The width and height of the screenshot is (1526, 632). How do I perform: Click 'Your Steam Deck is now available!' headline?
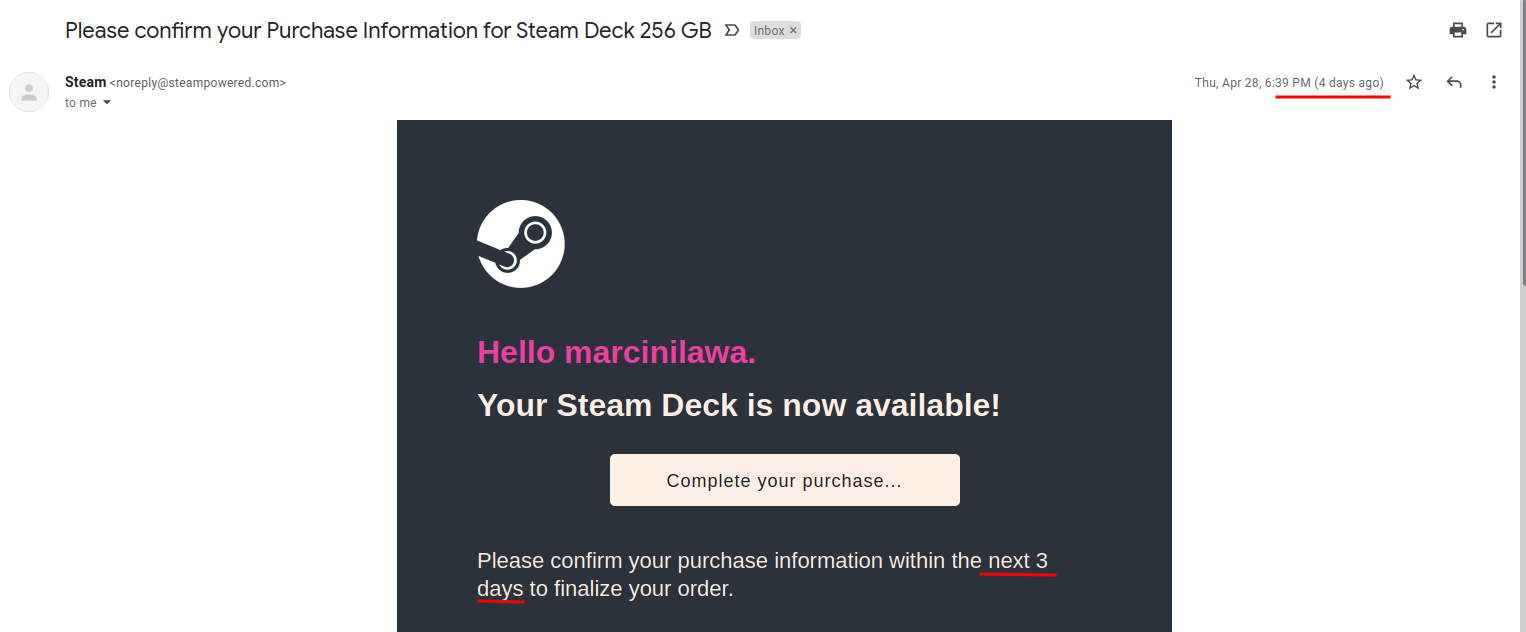point(739,405)
